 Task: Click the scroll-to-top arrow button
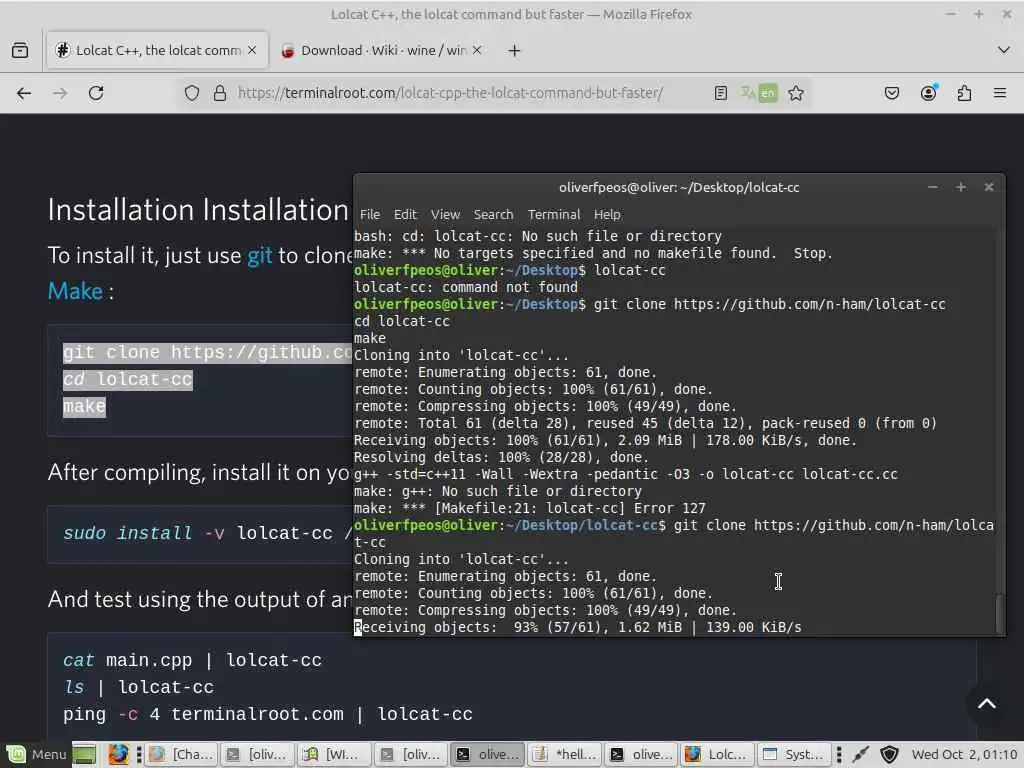pyautogui.click(x=987, y=703)
